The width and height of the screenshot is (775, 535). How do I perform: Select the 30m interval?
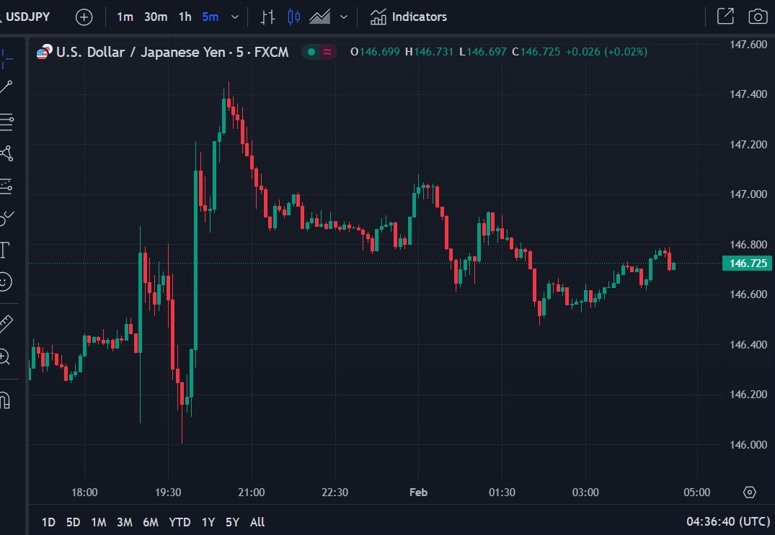coord(156,17)
